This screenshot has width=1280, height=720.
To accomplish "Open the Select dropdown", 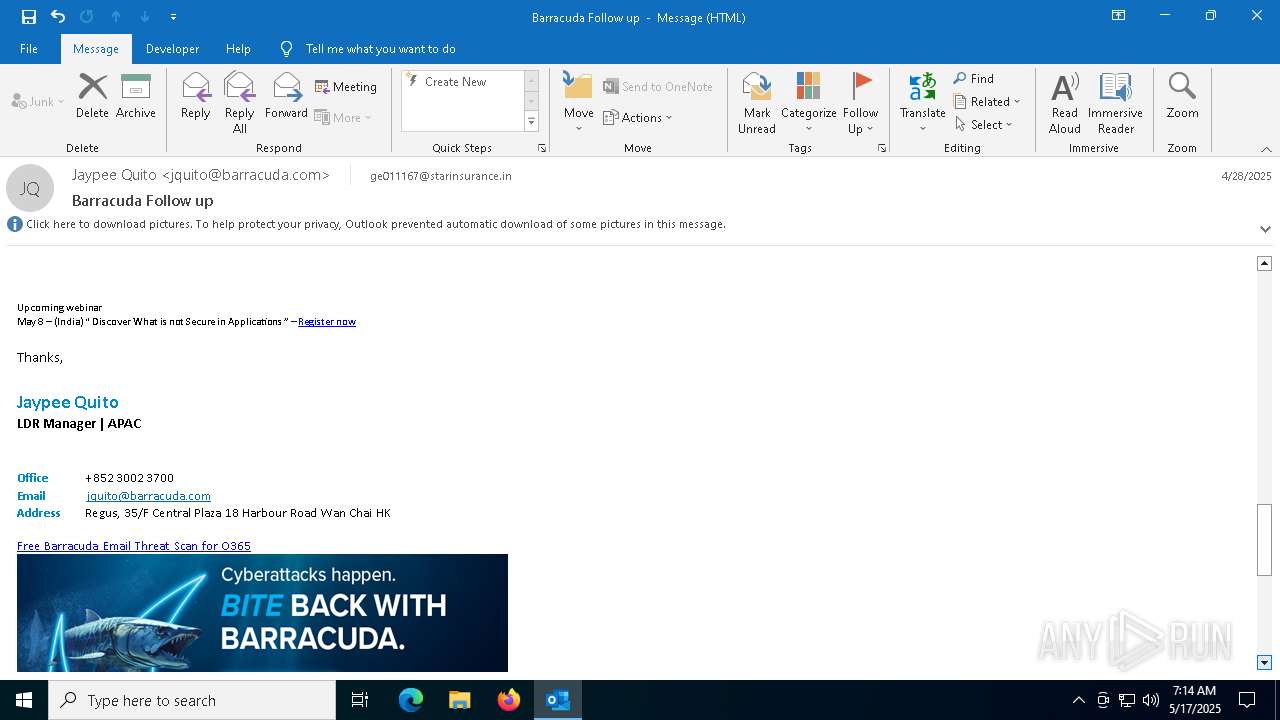I will [984, 125].
